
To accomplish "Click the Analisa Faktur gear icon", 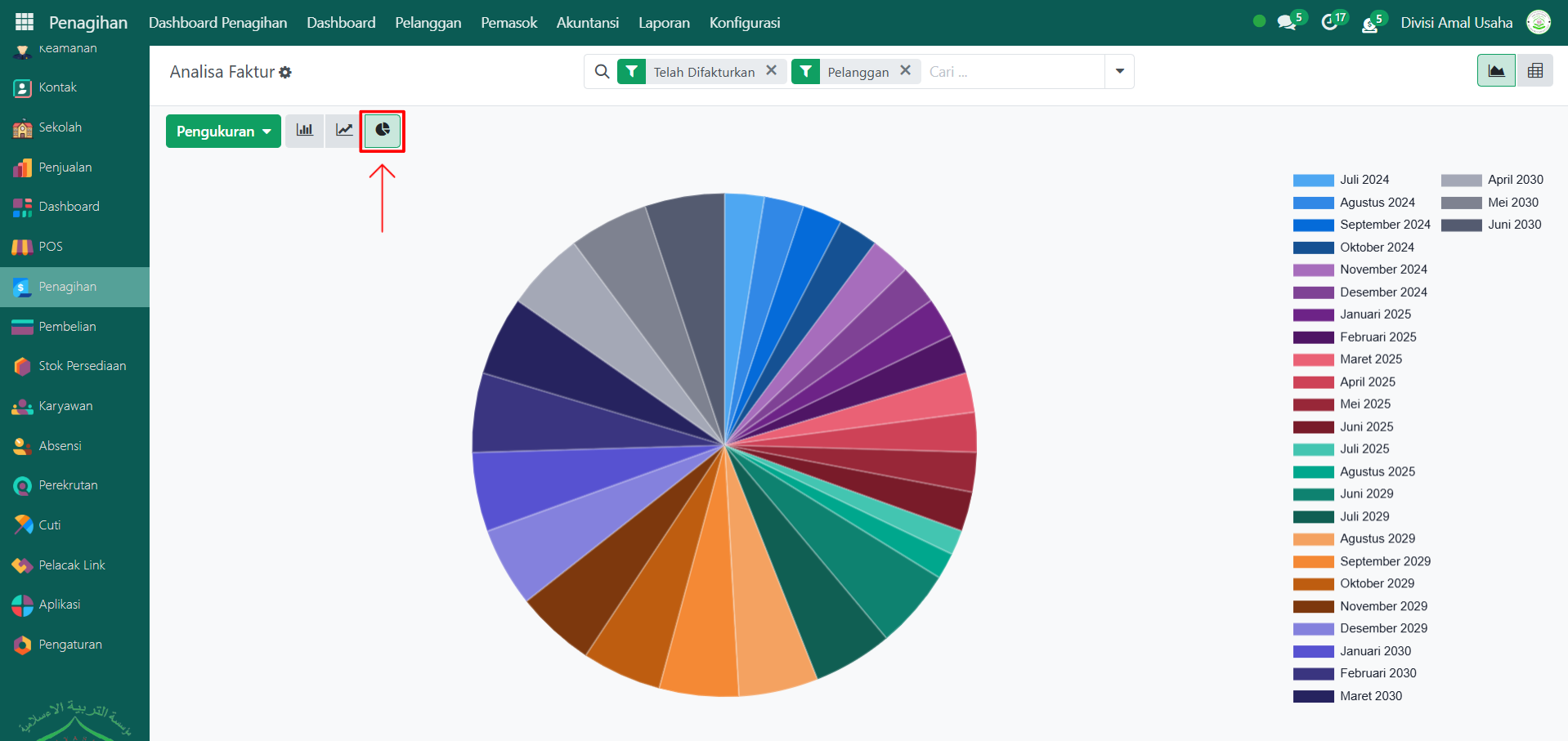I will click(285, 73).
